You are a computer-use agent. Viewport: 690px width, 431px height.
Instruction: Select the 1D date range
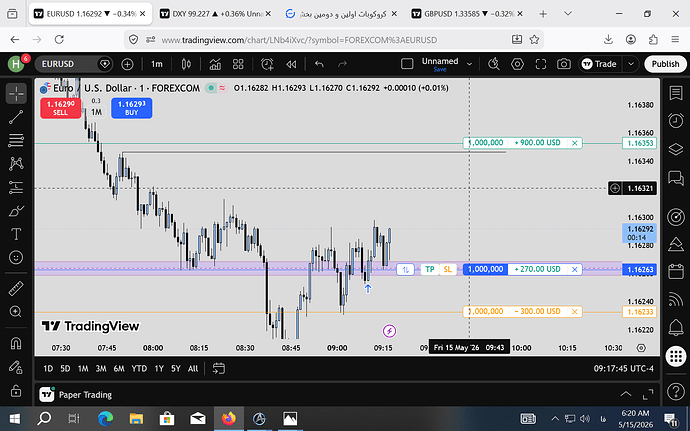click(48, 369)
